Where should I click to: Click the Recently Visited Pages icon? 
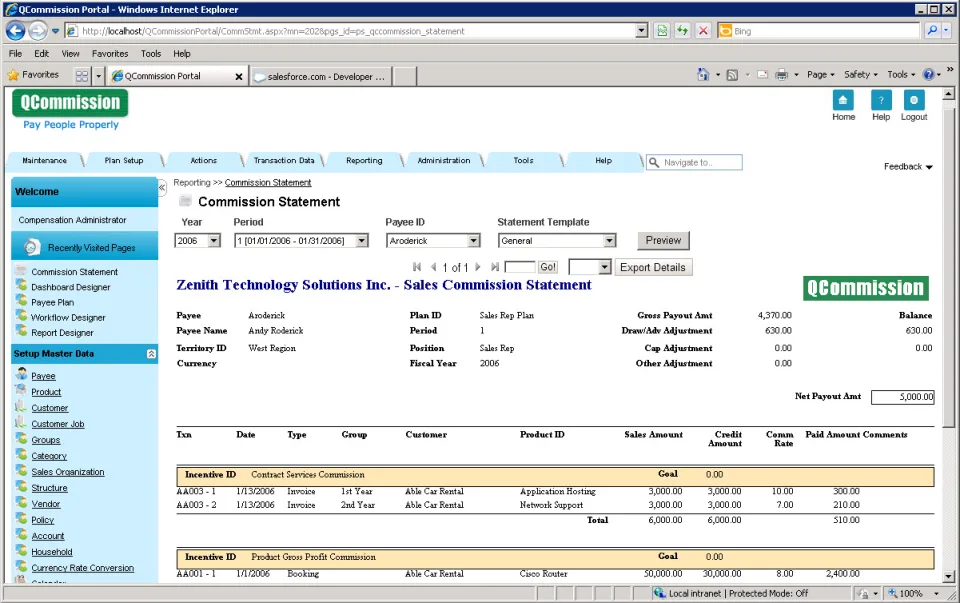32,247
